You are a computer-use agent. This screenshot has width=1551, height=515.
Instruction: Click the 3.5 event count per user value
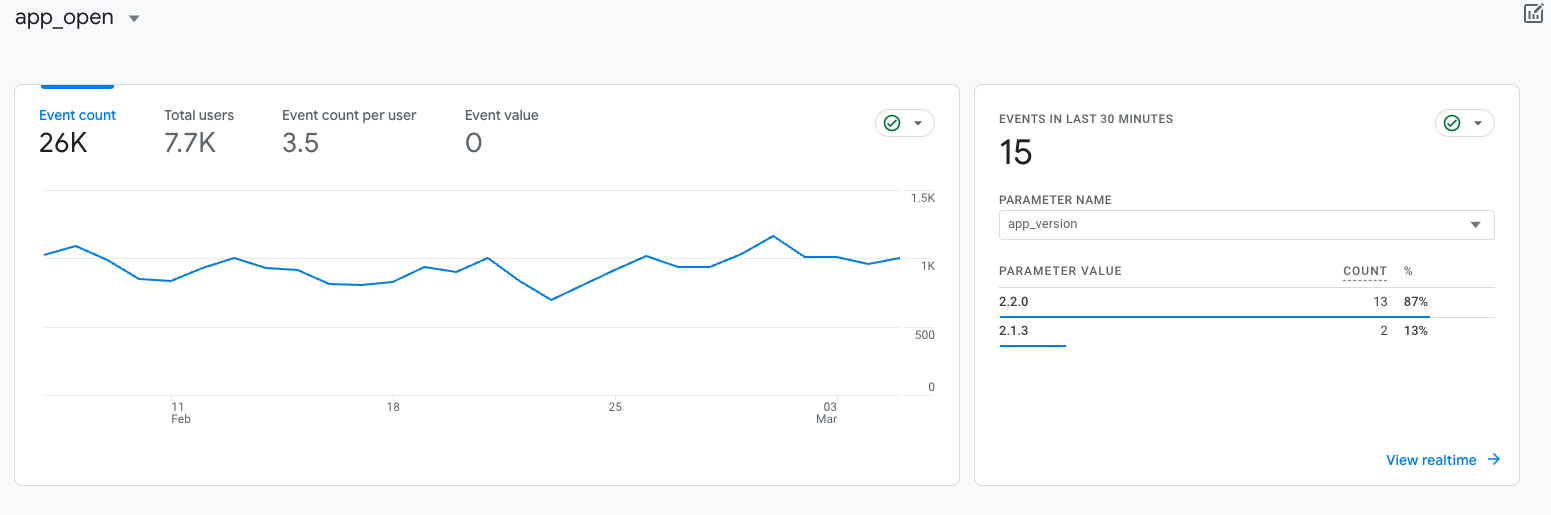coord(300,143)
